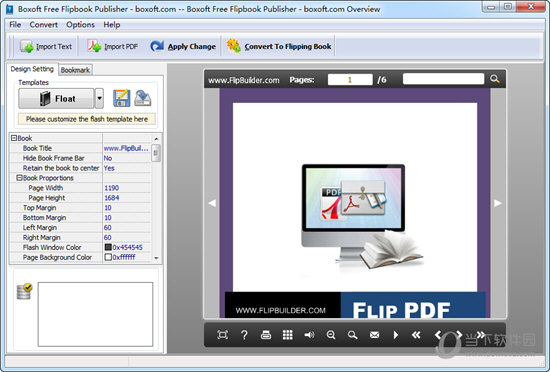The width and height of the screenshot is (550, 372).
Task: Click the print icon in the flipbook toolbar
Action: pyautogui.click(x=266, y=335)
